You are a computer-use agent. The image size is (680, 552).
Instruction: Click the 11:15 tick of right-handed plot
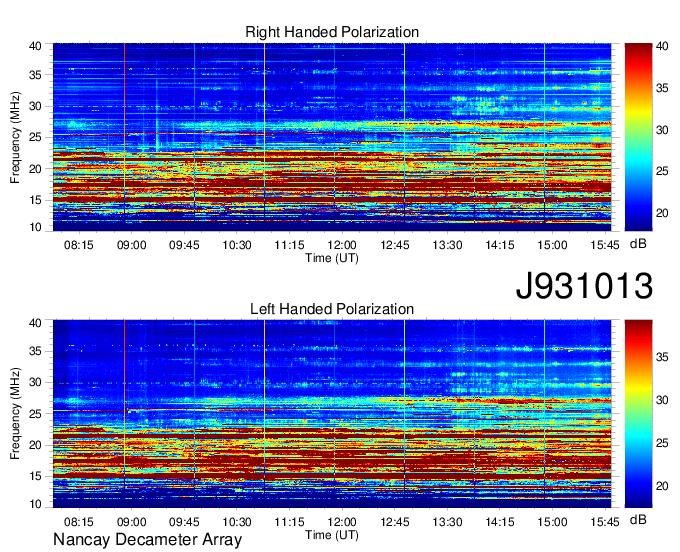coord(289,245)
